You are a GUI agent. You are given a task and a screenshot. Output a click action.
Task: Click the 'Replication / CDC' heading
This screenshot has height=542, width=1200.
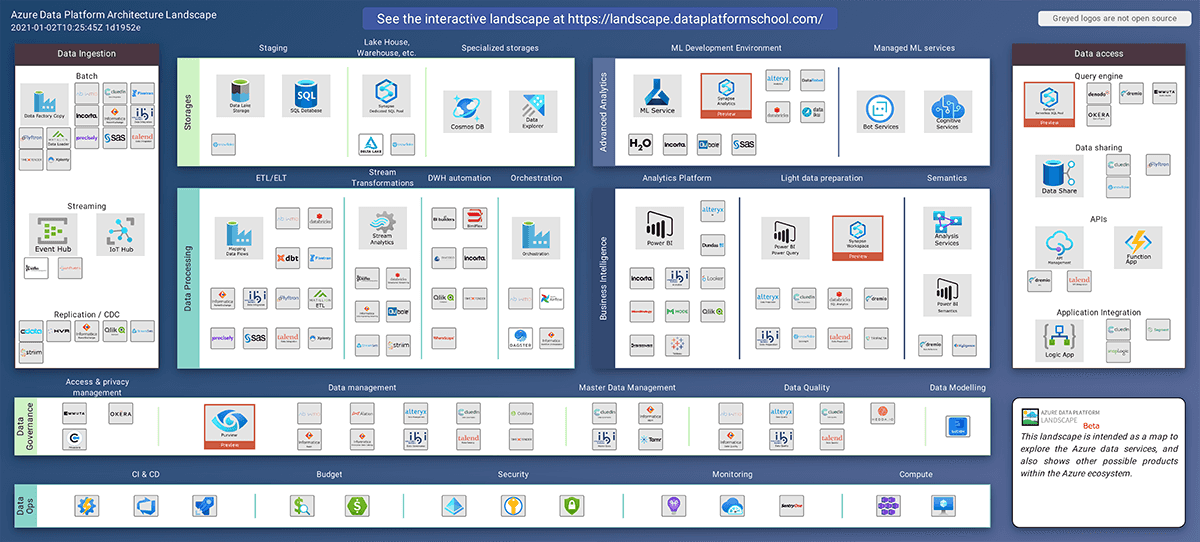87,314
